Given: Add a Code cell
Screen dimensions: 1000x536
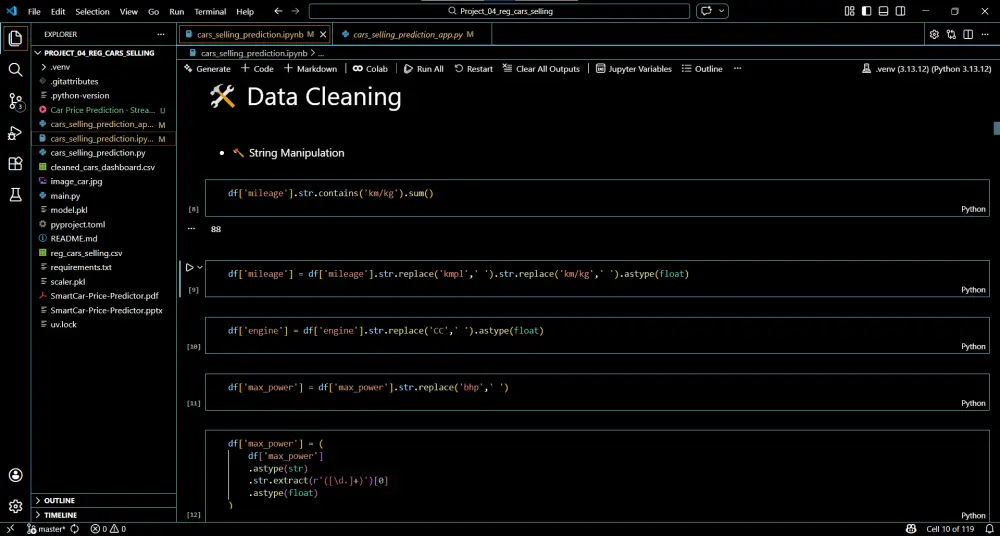Looking at the screenshot, I should coord(257,69).
